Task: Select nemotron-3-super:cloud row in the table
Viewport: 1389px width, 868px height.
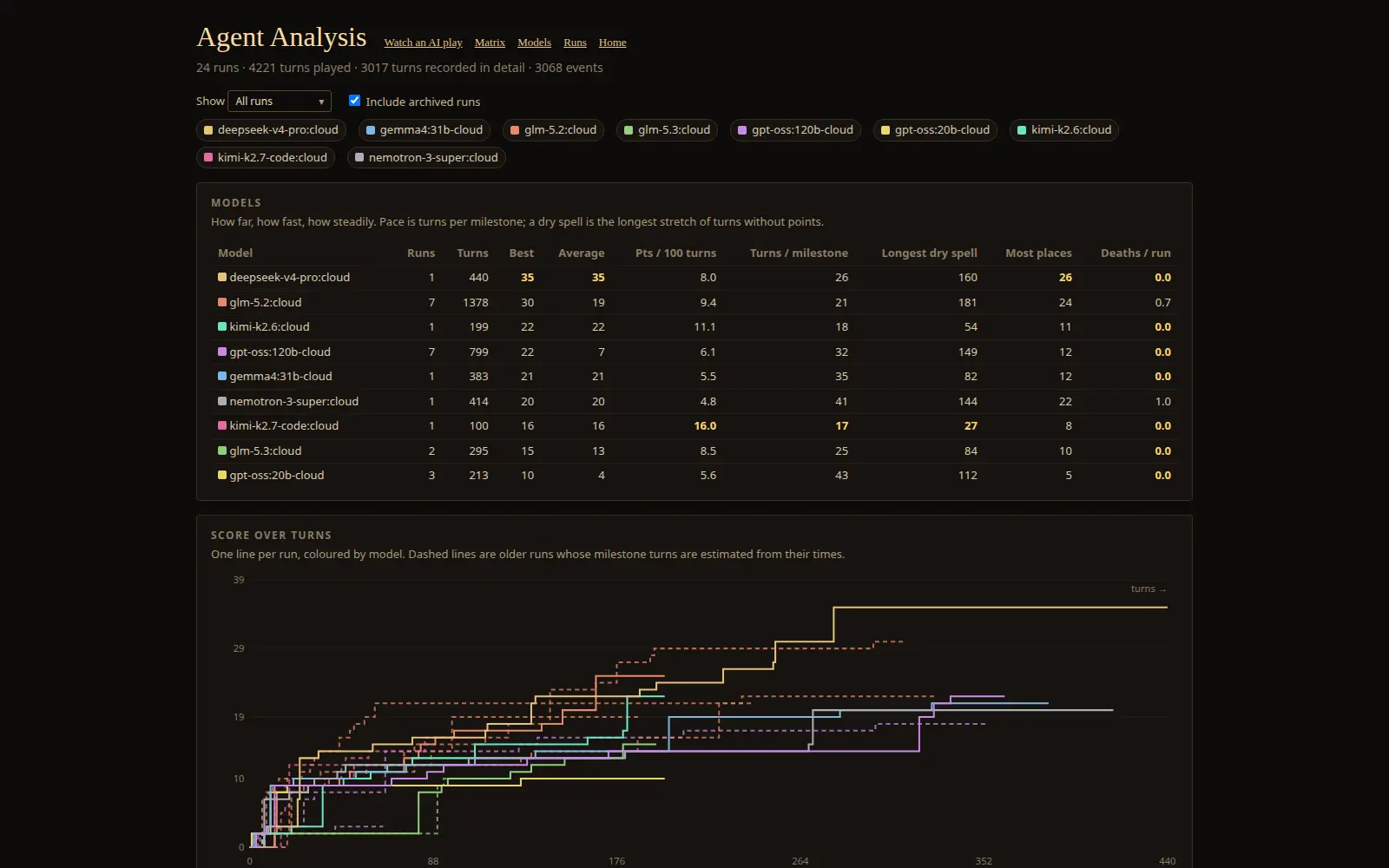Action: pos(694,402)
